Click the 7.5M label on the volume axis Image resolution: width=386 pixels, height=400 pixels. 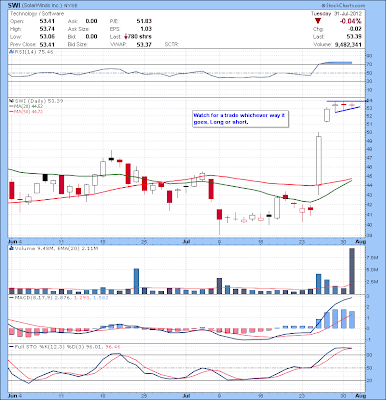pos(371,258)
